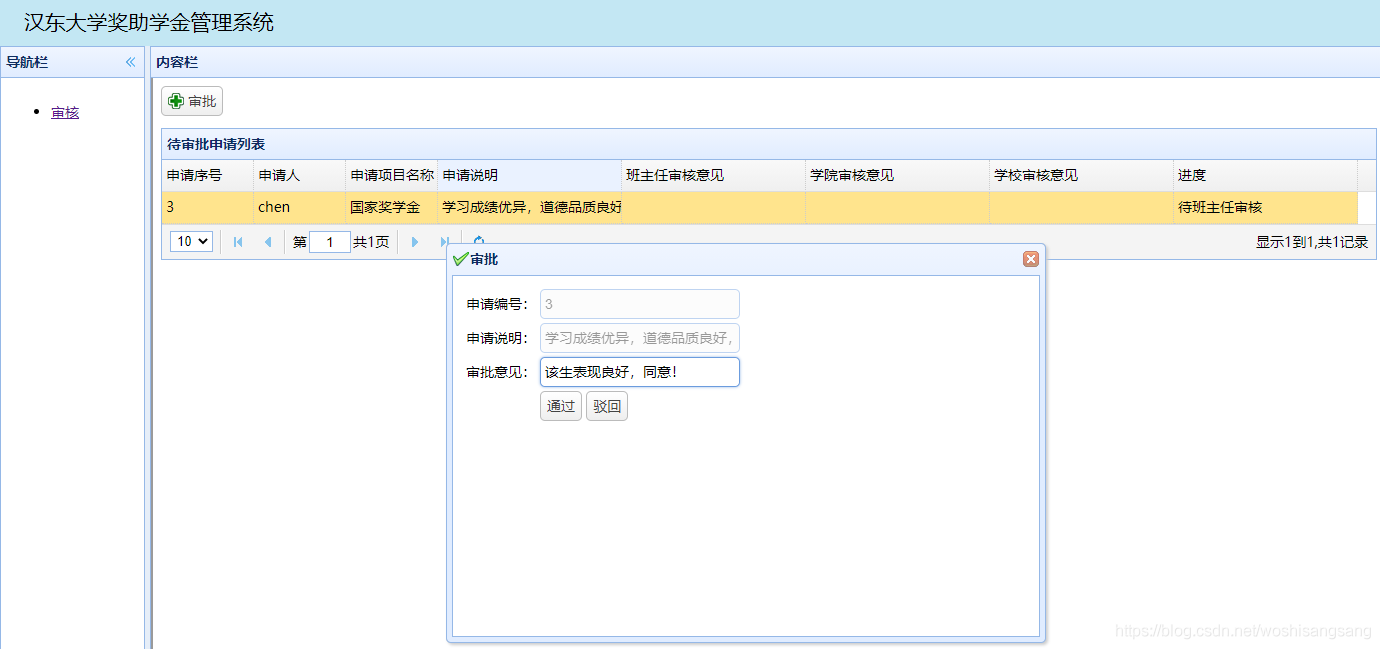Collapse the navigation panel with double-chevron icon
The height and width of the screenshot is (649, 1380).
tap(130, 62)
